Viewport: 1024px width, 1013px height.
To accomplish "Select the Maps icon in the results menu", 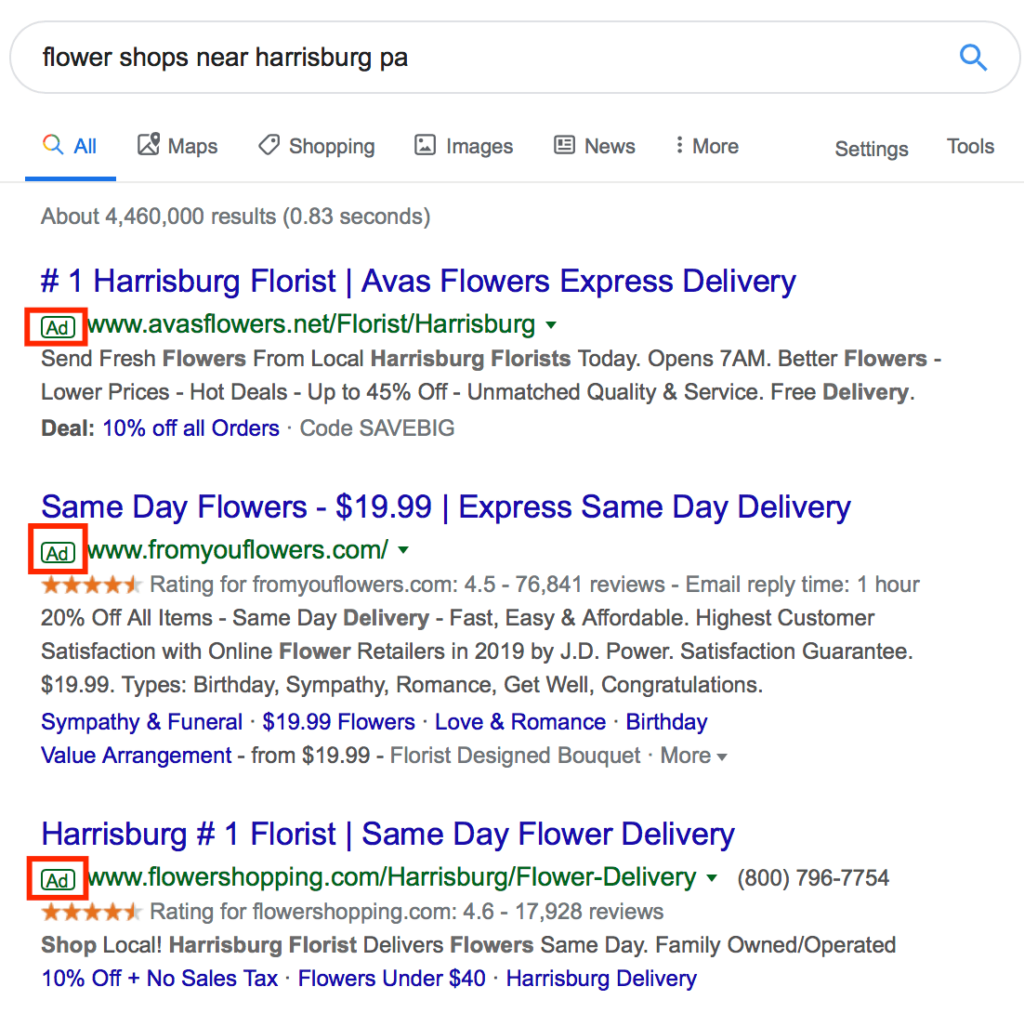I will tap(147, 145).
